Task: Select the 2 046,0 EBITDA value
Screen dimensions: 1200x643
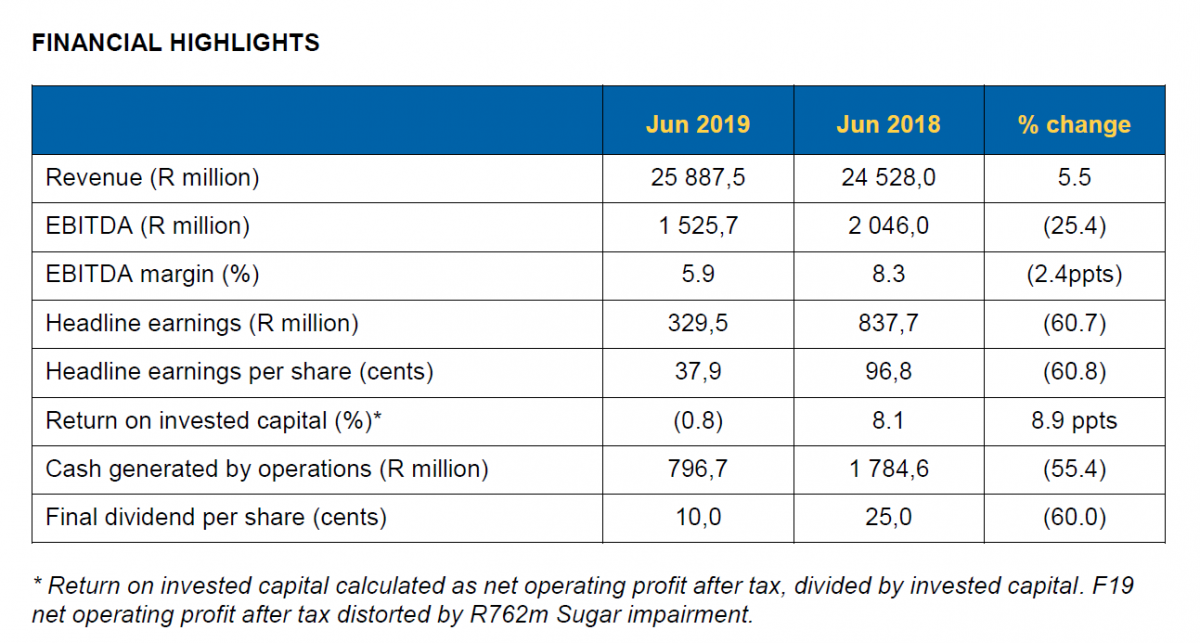Action: pyautogui.click(x=888, y=226)
